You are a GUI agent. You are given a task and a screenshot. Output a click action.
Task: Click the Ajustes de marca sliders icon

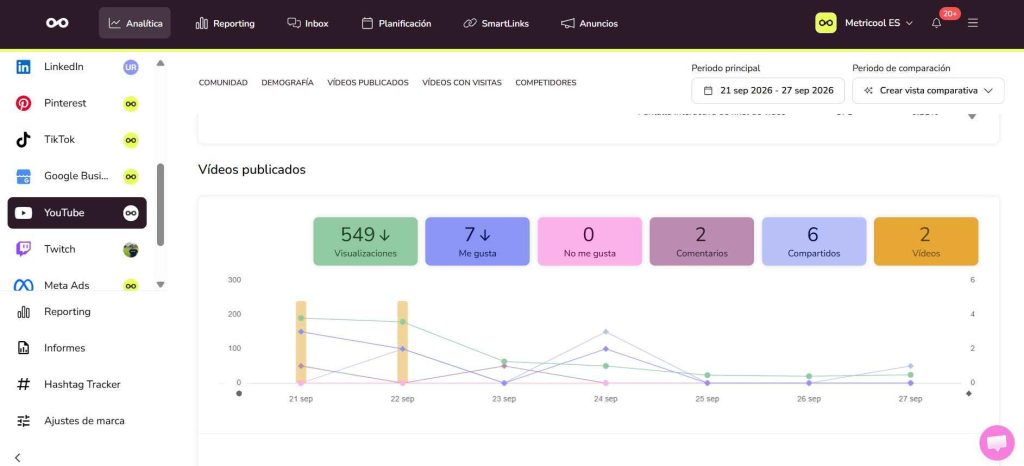[24, 421]
